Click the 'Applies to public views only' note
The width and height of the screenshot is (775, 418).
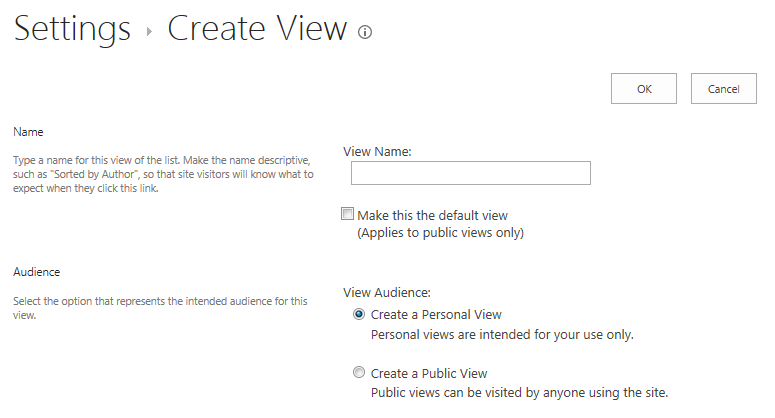[440, 233]
